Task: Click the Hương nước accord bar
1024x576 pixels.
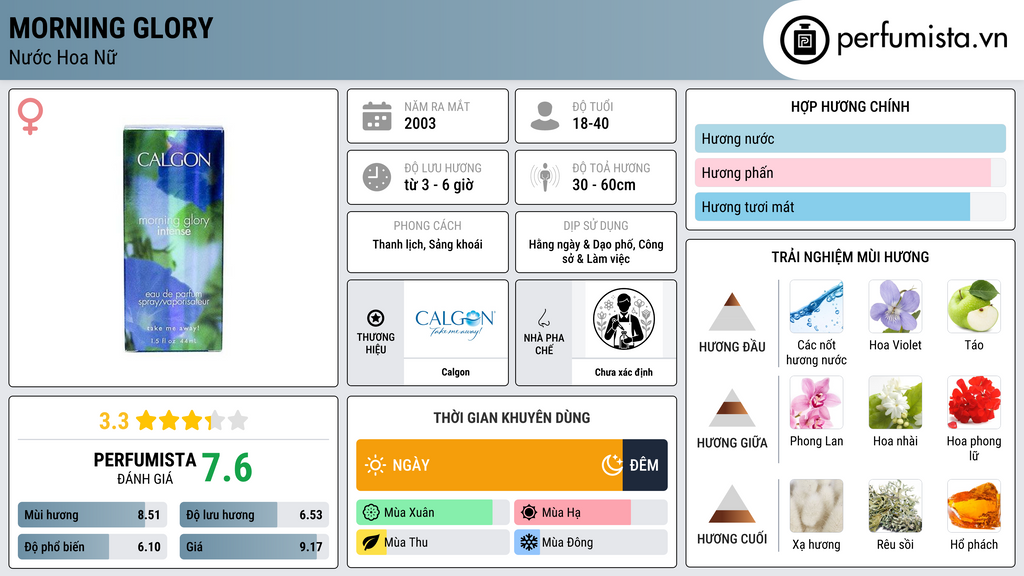Action: coord(850,138)
